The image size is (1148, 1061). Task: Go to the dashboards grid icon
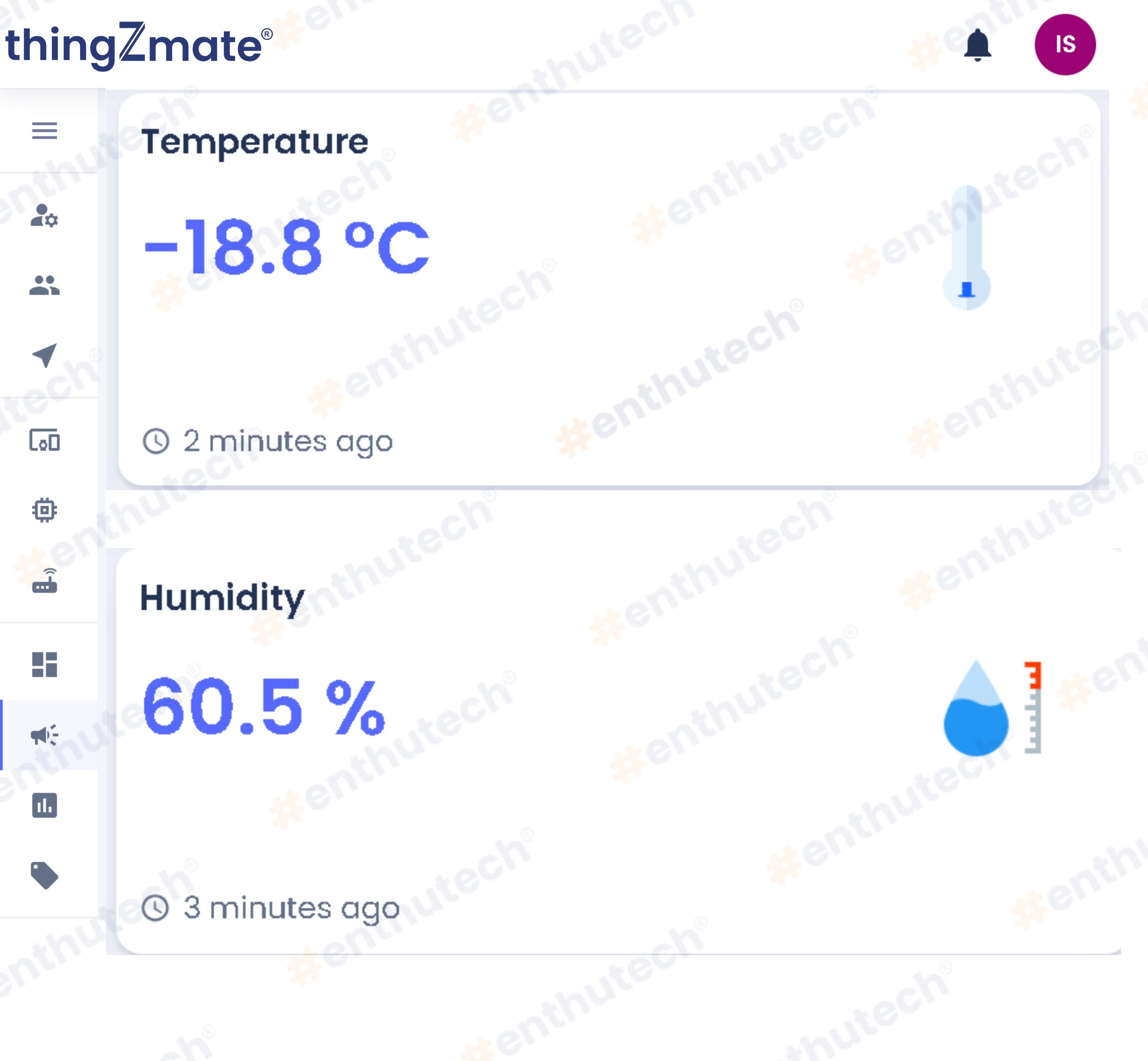pos(44,665)
